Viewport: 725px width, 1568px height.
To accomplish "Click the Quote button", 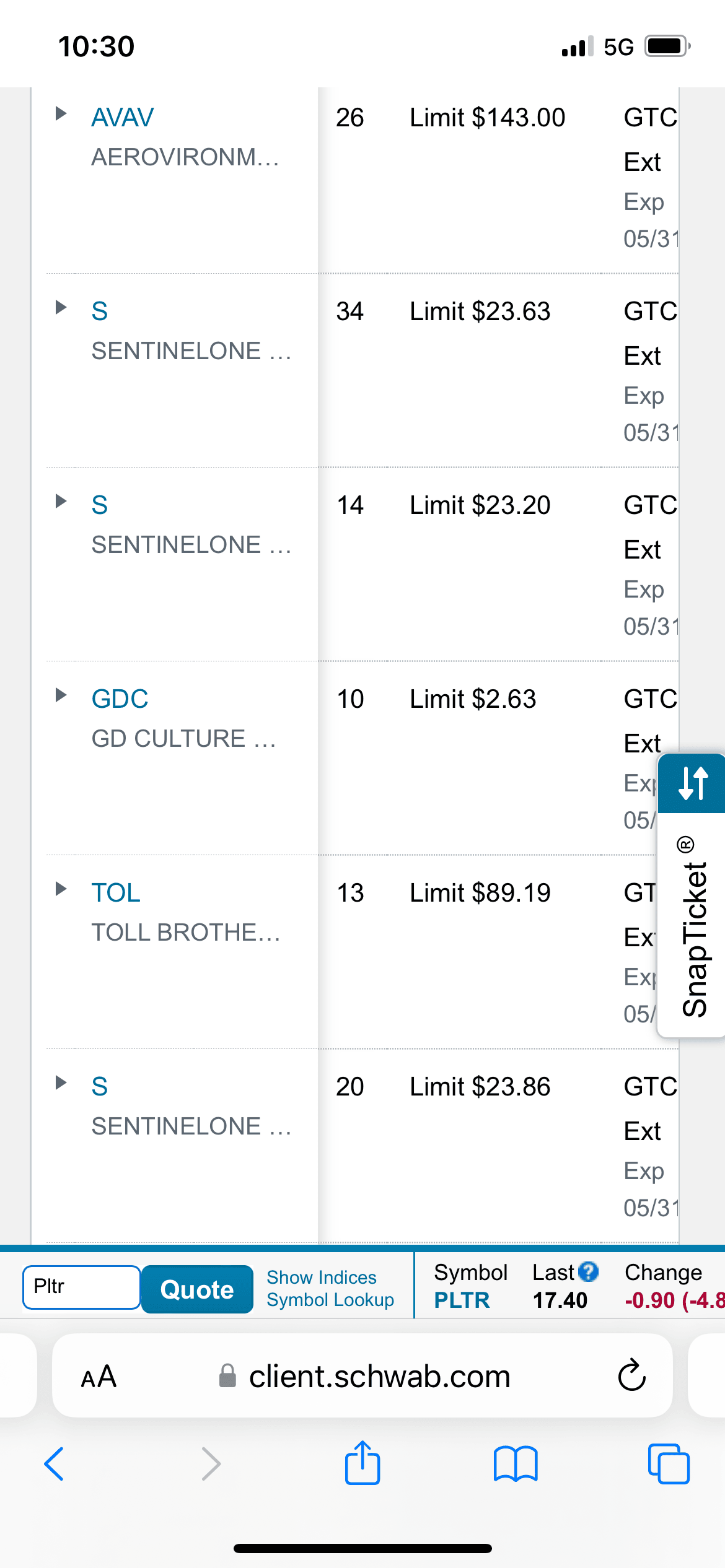I will pyautogui.click(x=197, y=1289).
